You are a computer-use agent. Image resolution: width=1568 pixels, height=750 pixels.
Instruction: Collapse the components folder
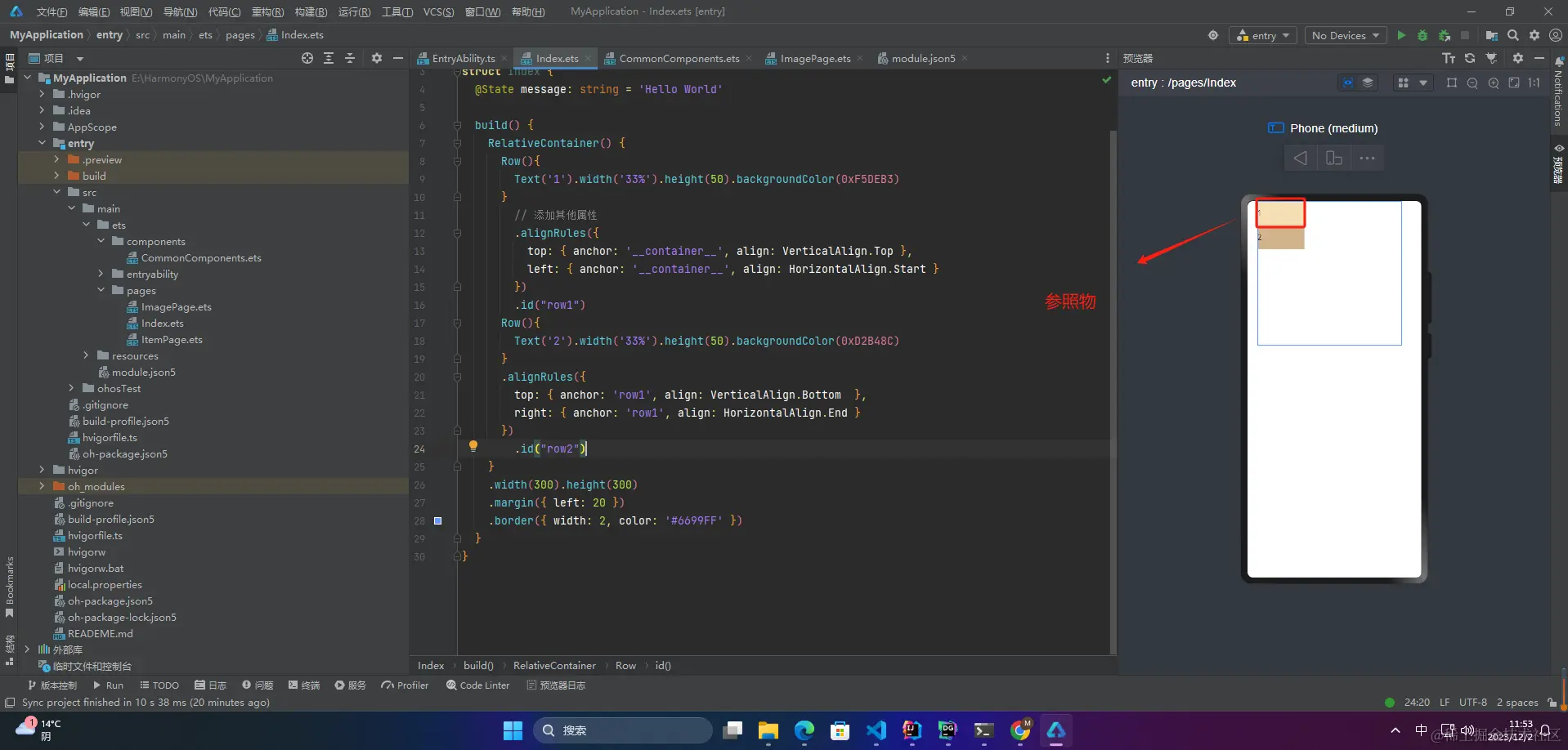(x=101, y=241)
